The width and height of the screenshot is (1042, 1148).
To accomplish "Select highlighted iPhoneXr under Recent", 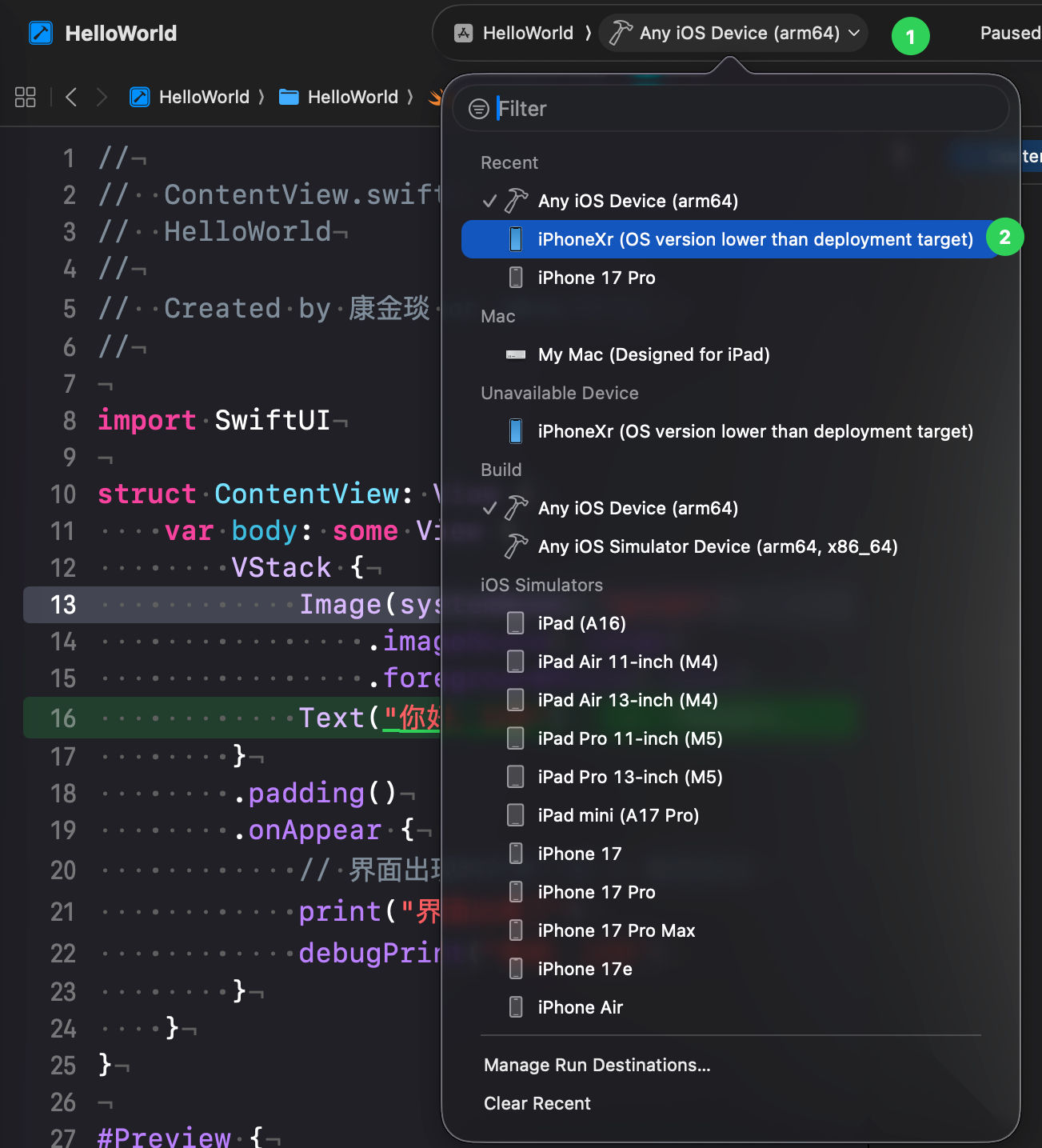I will [731, 239].
